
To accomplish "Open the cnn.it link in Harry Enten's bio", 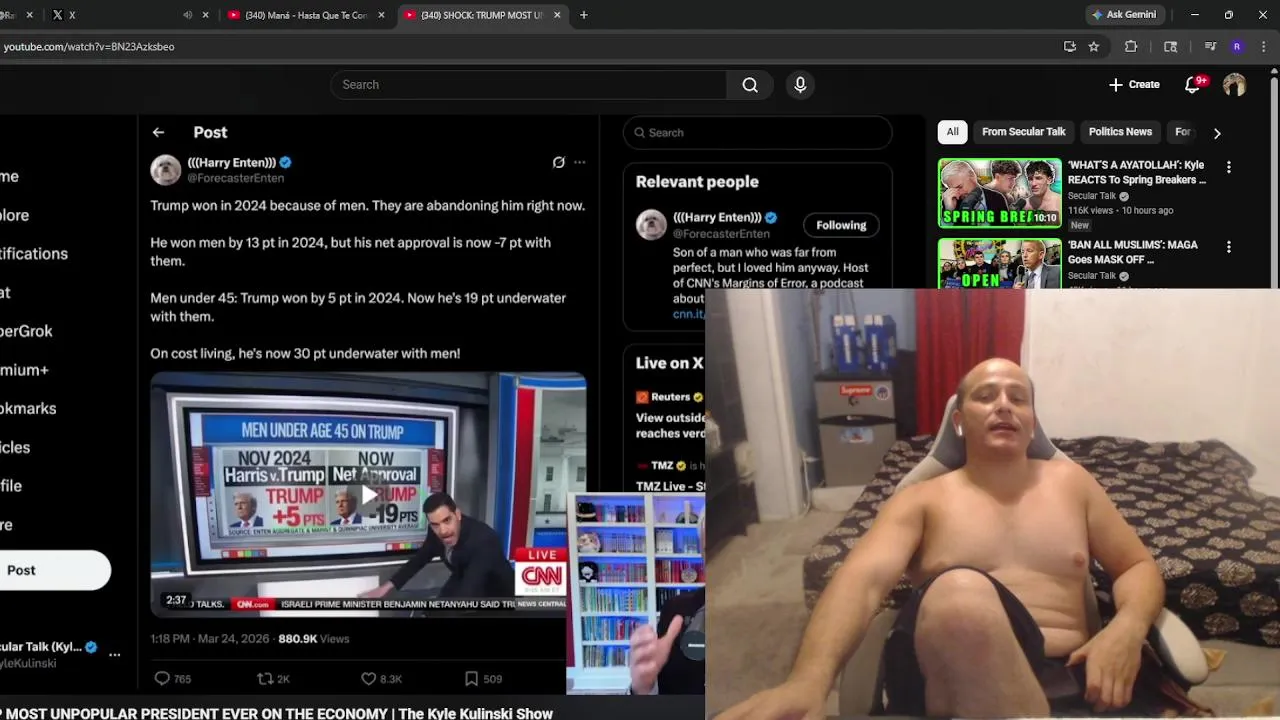I will click(x=688, y=314).
